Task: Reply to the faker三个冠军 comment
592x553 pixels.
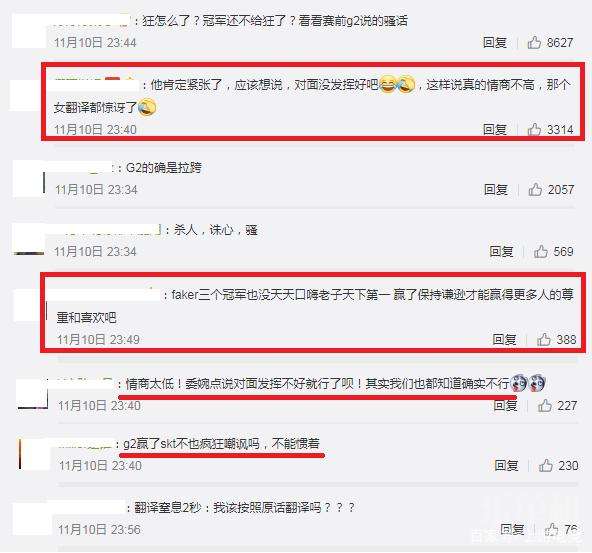Action: click(x=504, y=339)
